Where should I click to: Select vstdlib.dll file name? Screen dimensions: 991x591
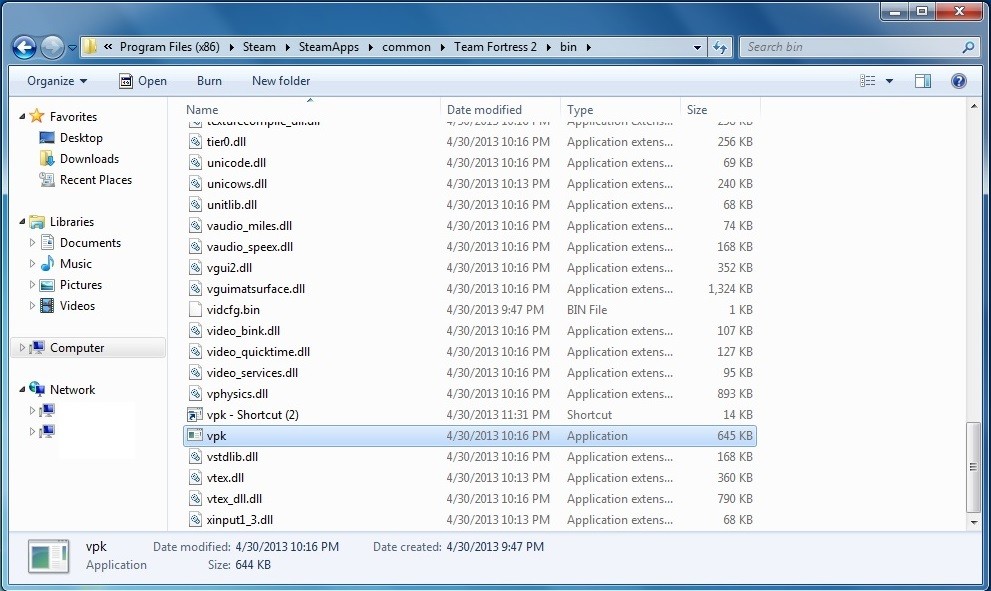(232, 456)
